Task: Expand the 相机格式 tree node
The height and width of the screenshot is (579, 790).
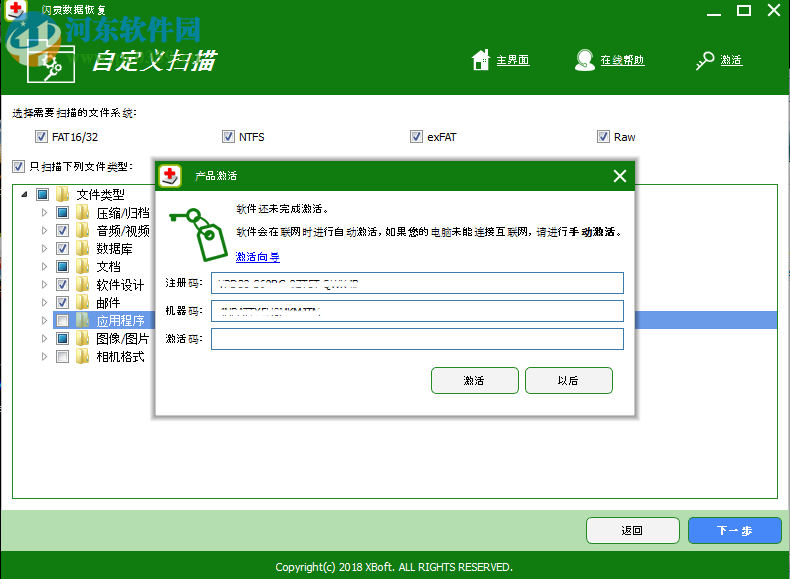Action: tap(44, 356)
